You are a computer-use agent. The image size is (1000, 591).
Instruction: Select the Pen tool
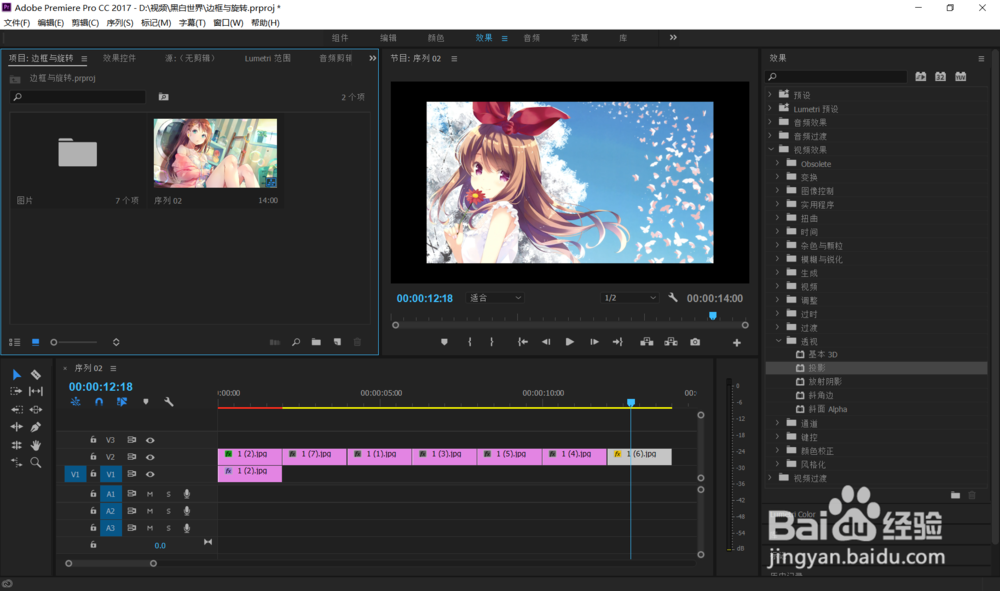tap(36, 427)
